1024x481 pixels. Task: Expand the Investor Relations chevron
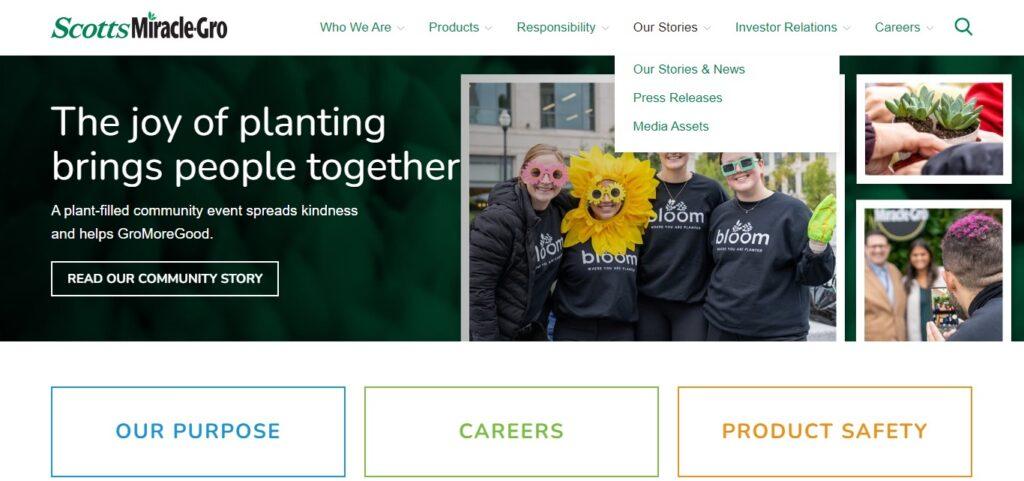(847, 28)
